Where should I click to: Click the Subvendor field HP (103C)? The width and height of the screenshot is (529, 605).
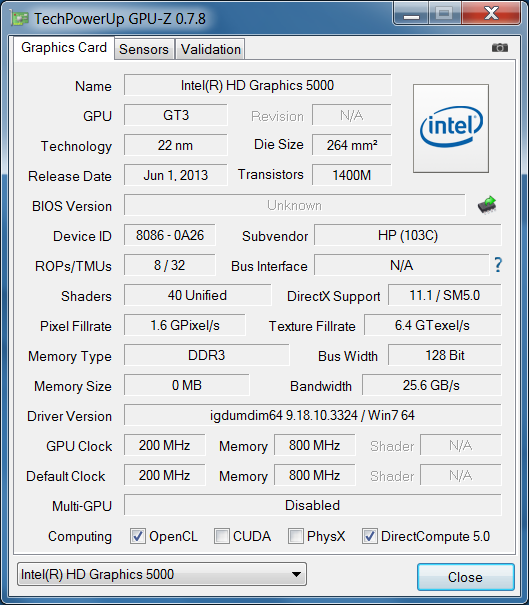[408, 235]
